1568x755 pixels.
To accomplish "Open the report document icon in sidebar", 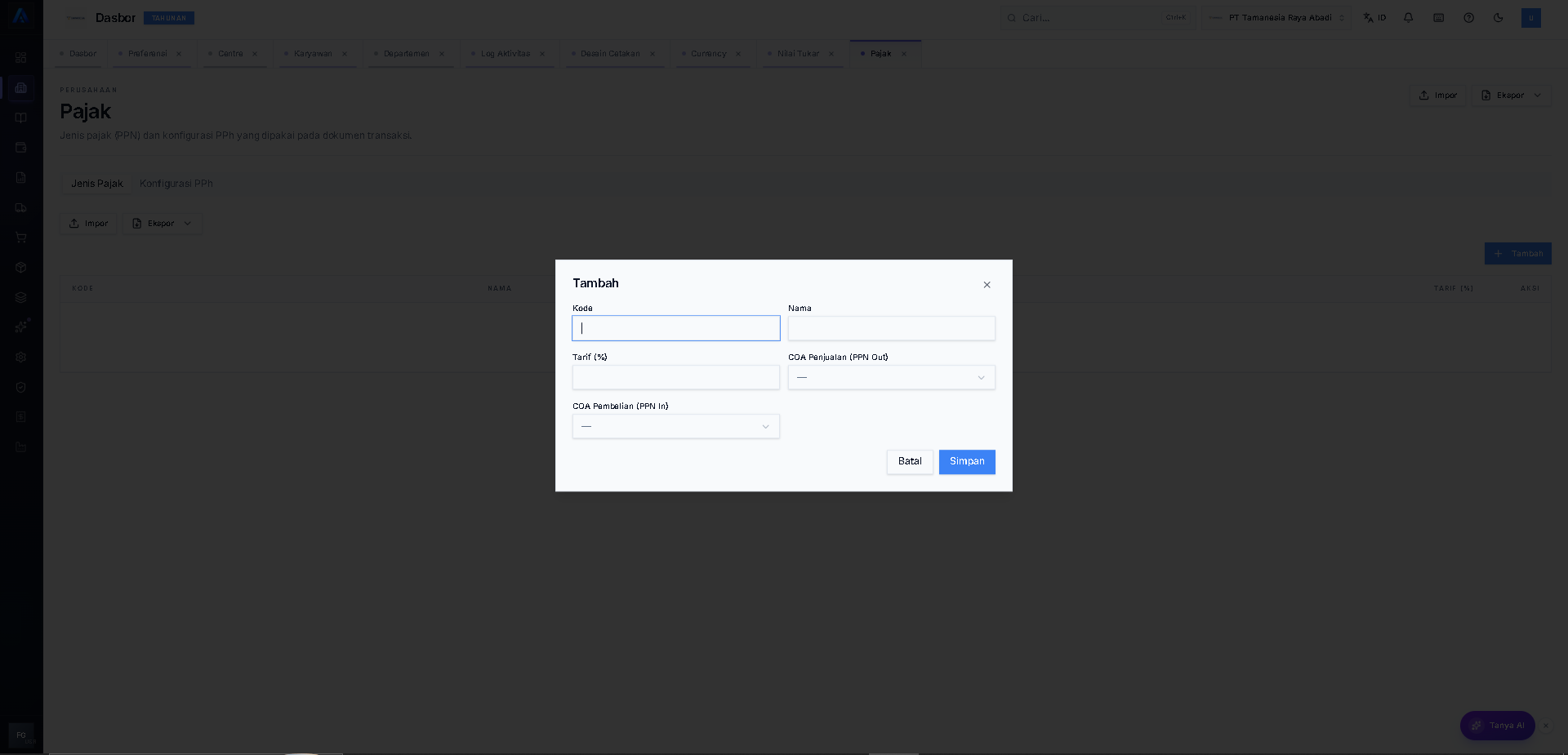I will click(x=21, y=177).
